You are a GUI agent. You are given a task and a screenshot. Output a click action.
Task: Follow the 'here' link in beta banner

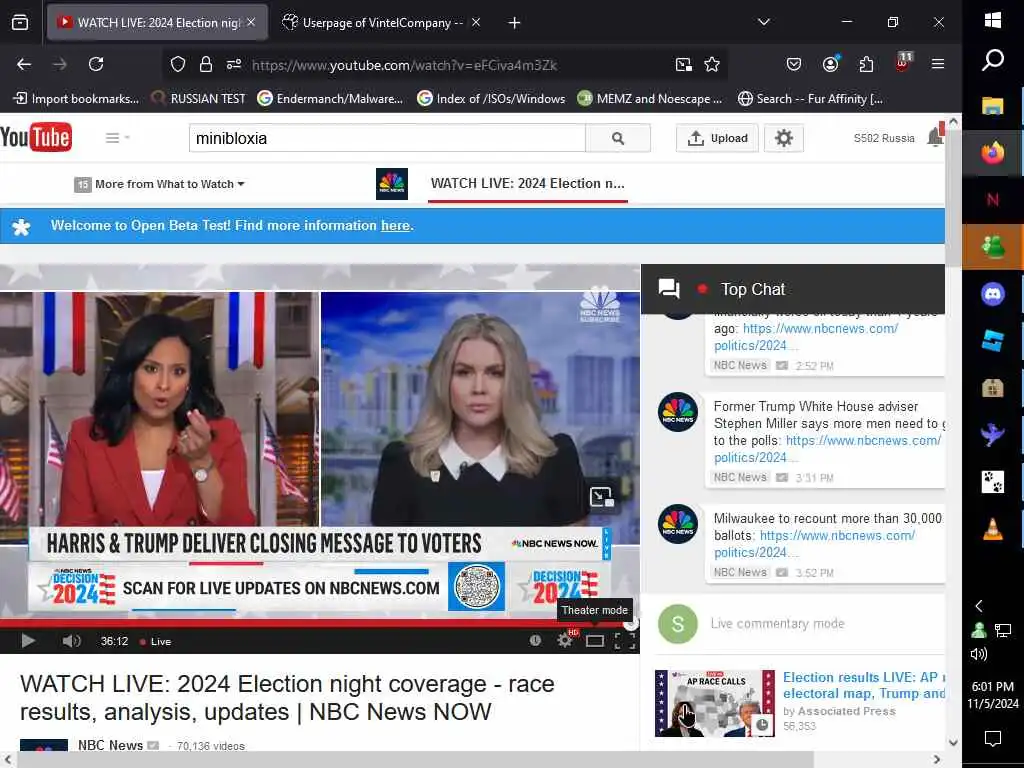[x=396, y=225]
